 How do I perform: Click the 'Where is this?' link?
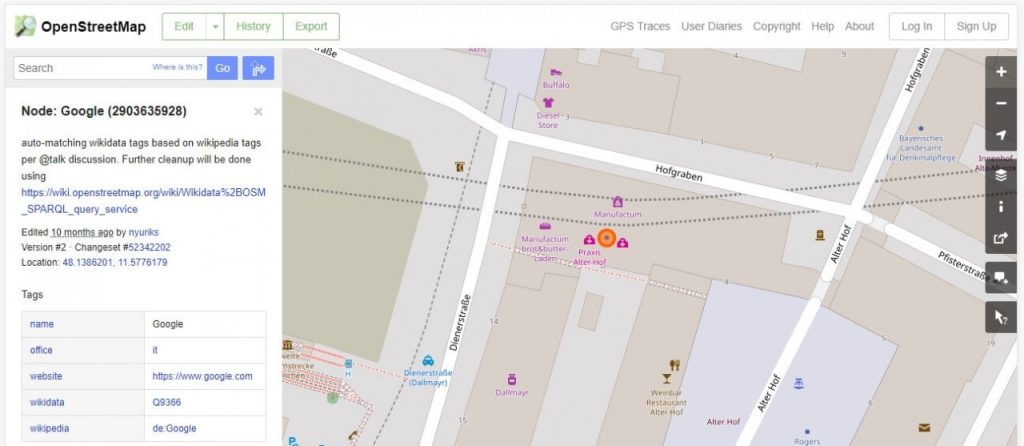pyautogui.click(x=178, y=67)
